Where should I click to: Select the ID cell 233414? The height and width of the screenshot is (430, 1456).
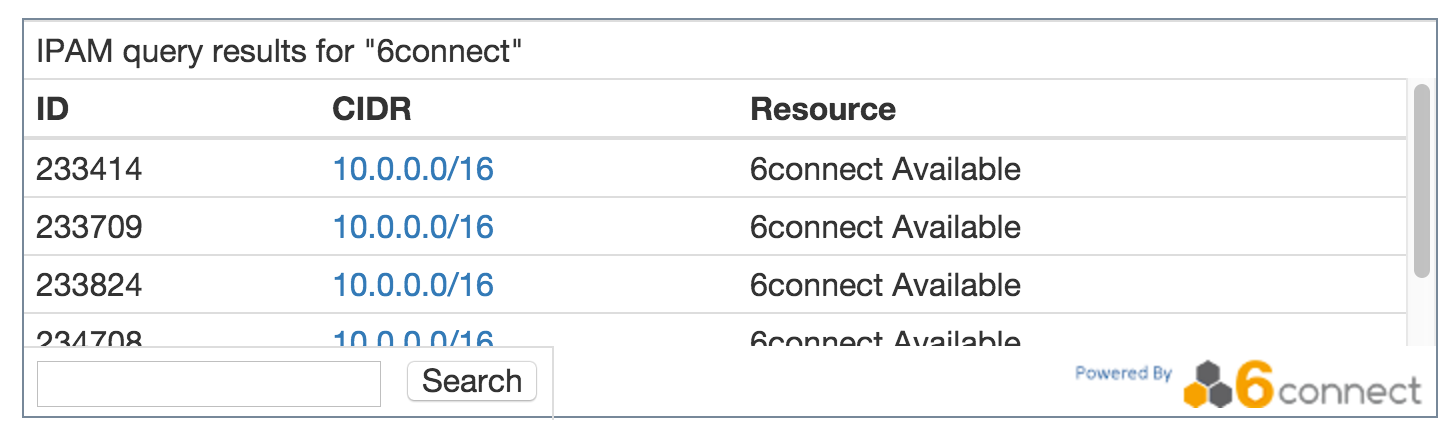(89, 169)
